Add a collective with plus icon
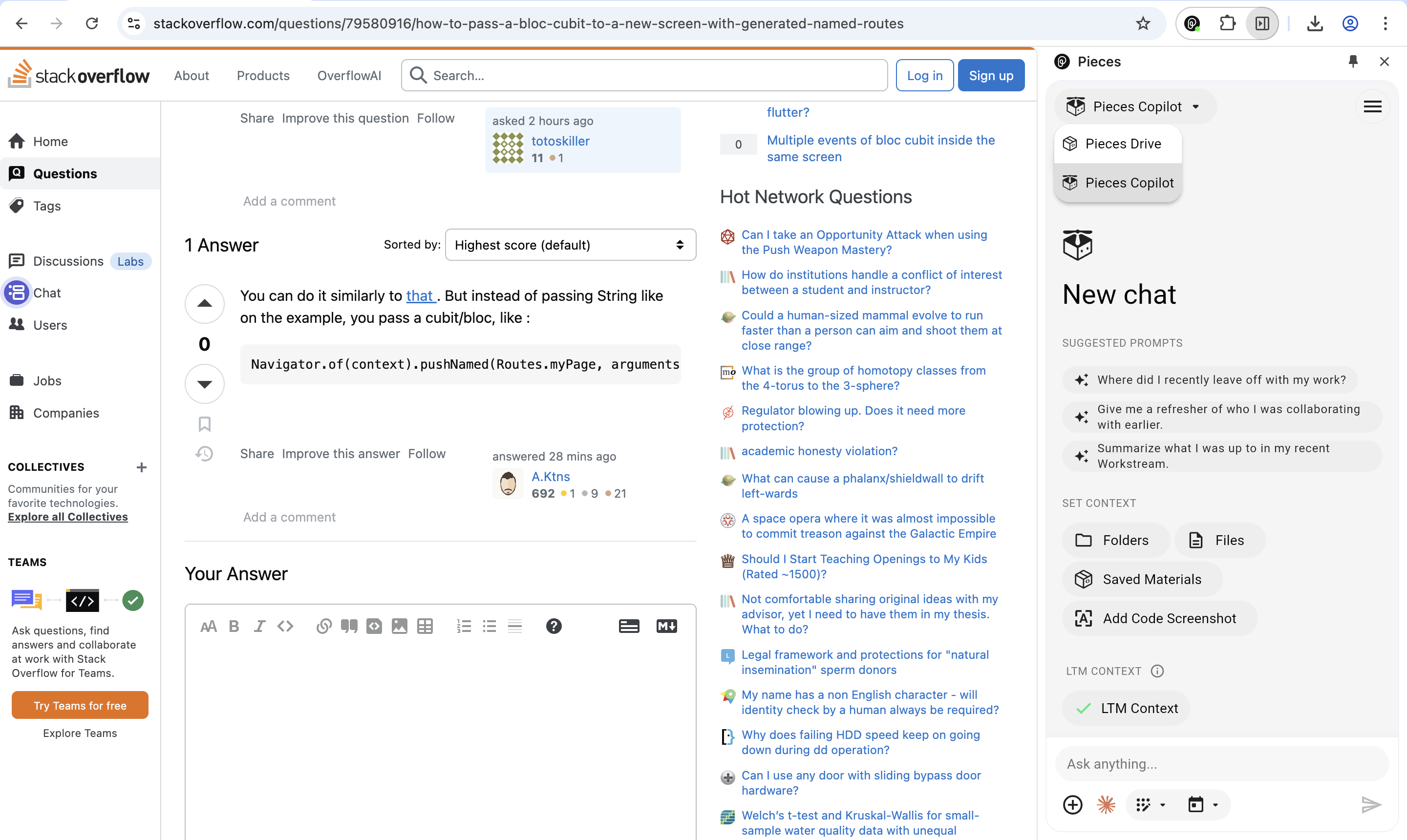Viewport: 1407px width, 840px height. [142, 467]
